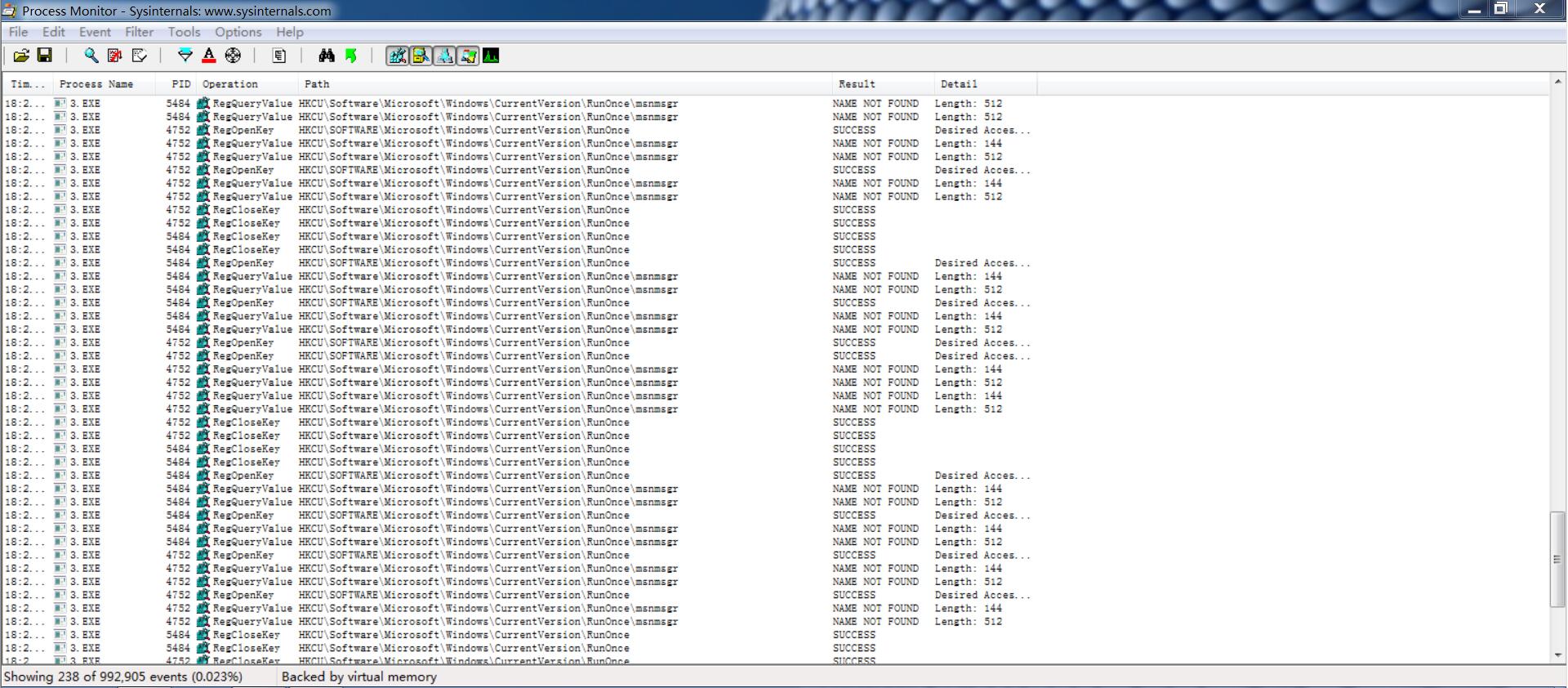Toggle Show File System Activity
The image size is (1568, 688).
pos(421,56)
